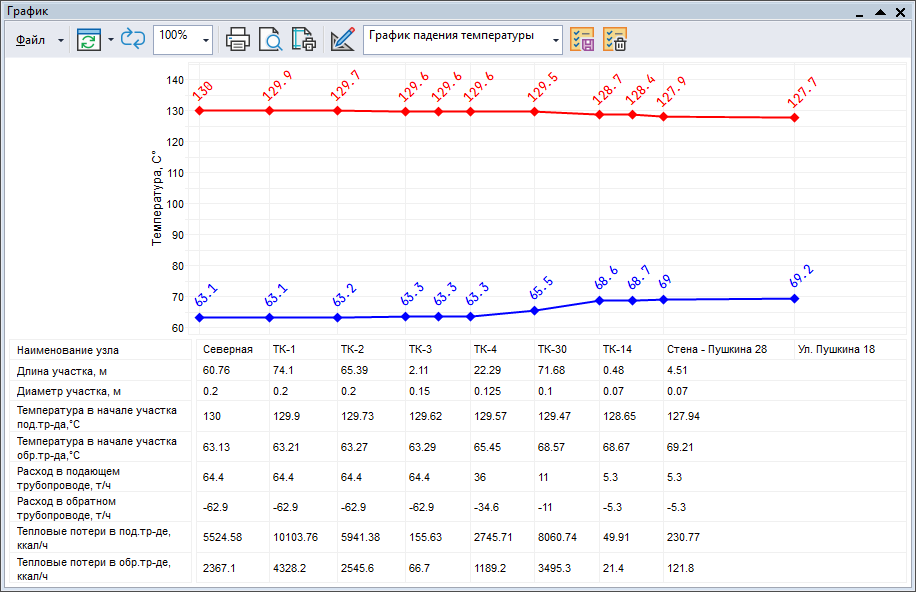
Task: Click the save checklist template icon
Action: (582, 40)
